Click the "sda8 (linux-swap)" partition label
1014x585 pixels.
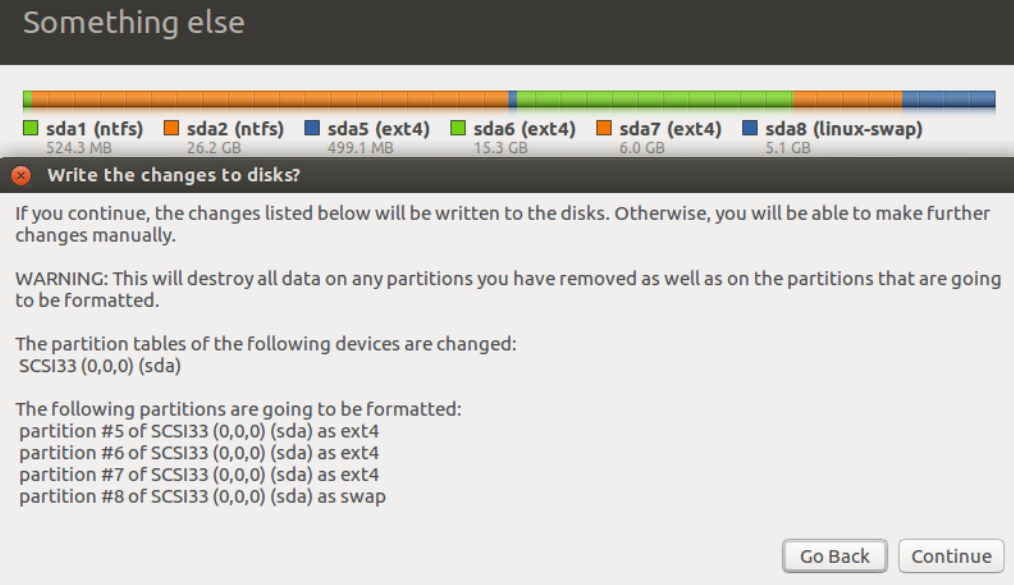[843, 129]
